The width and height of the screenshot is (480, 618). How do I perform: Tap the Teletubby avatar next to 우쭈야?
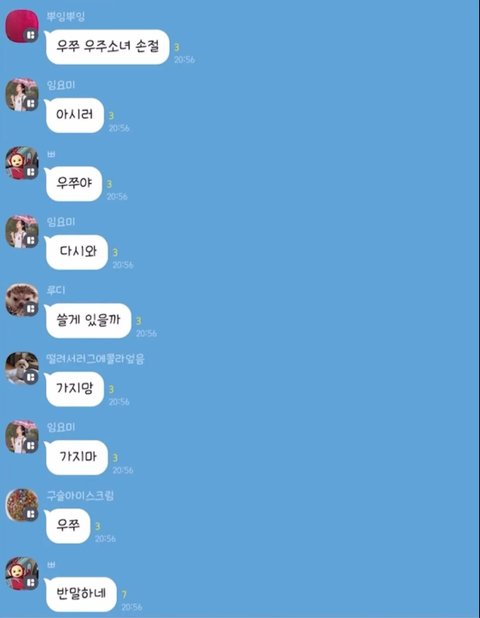coord(22,163)
